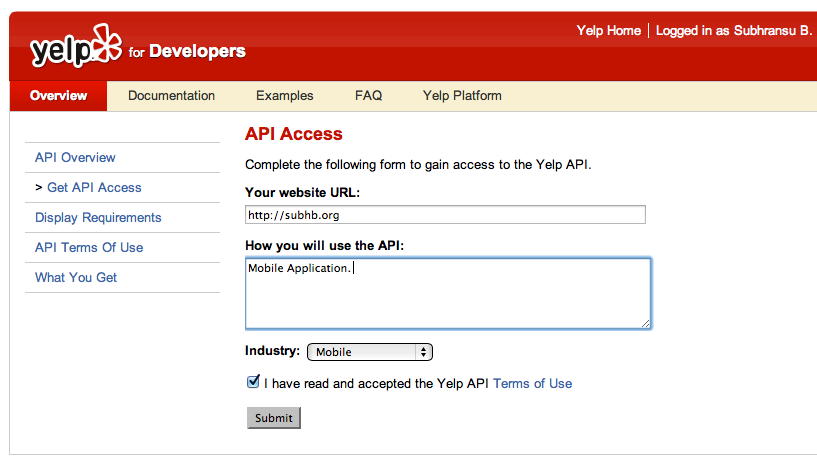
Task: Click into How you will use the API textarea
Action: click(448, 293)
